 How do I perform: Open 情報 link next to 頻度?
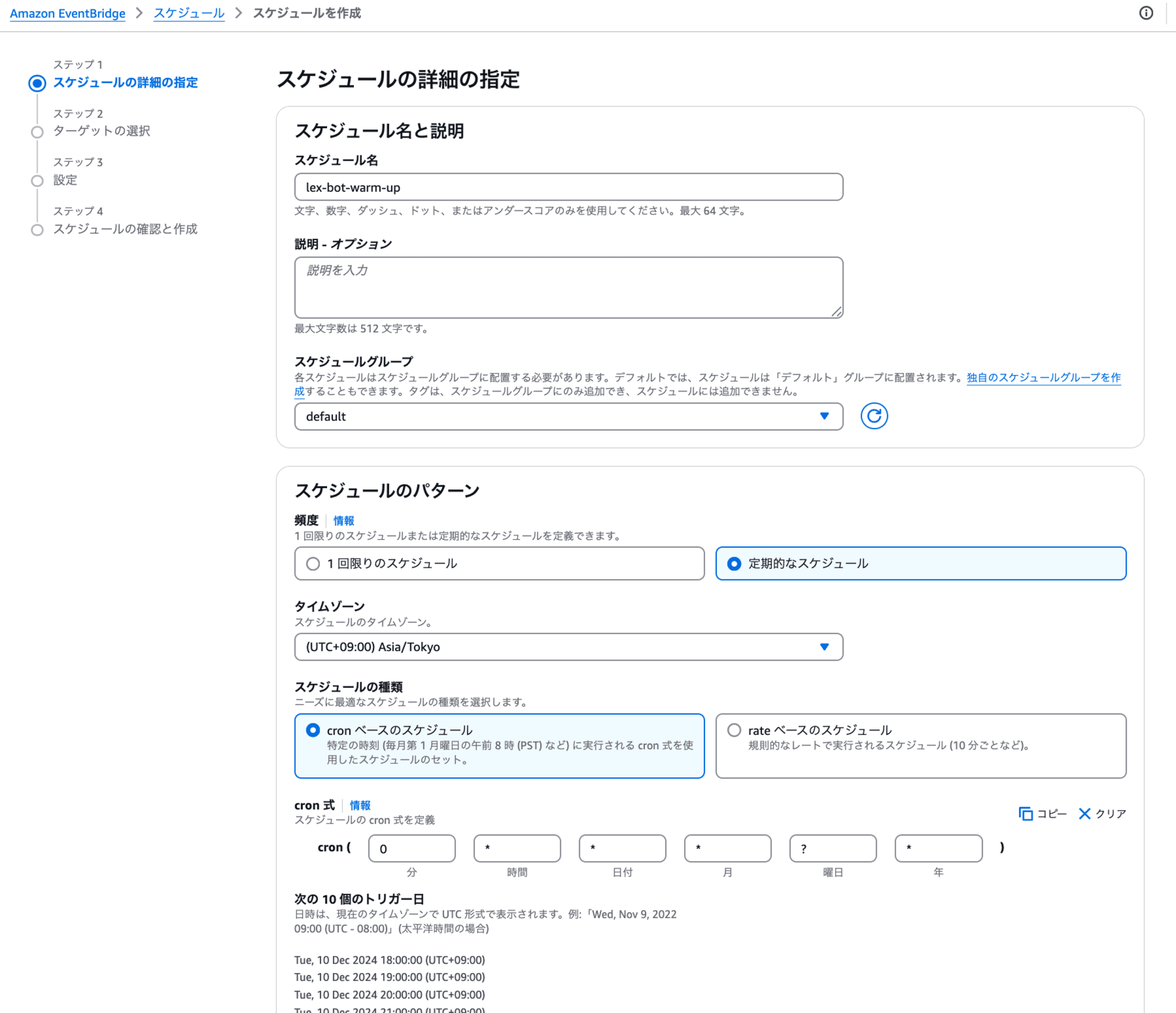tap(343, 520)
